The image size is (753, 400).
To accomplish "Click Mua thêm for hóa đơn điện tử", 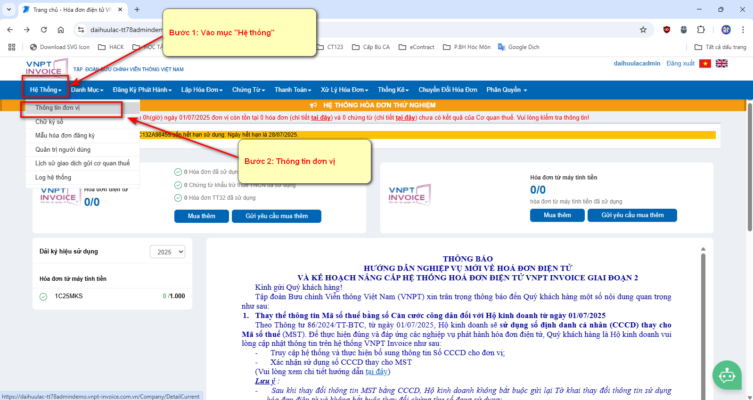I will point(201,216).
